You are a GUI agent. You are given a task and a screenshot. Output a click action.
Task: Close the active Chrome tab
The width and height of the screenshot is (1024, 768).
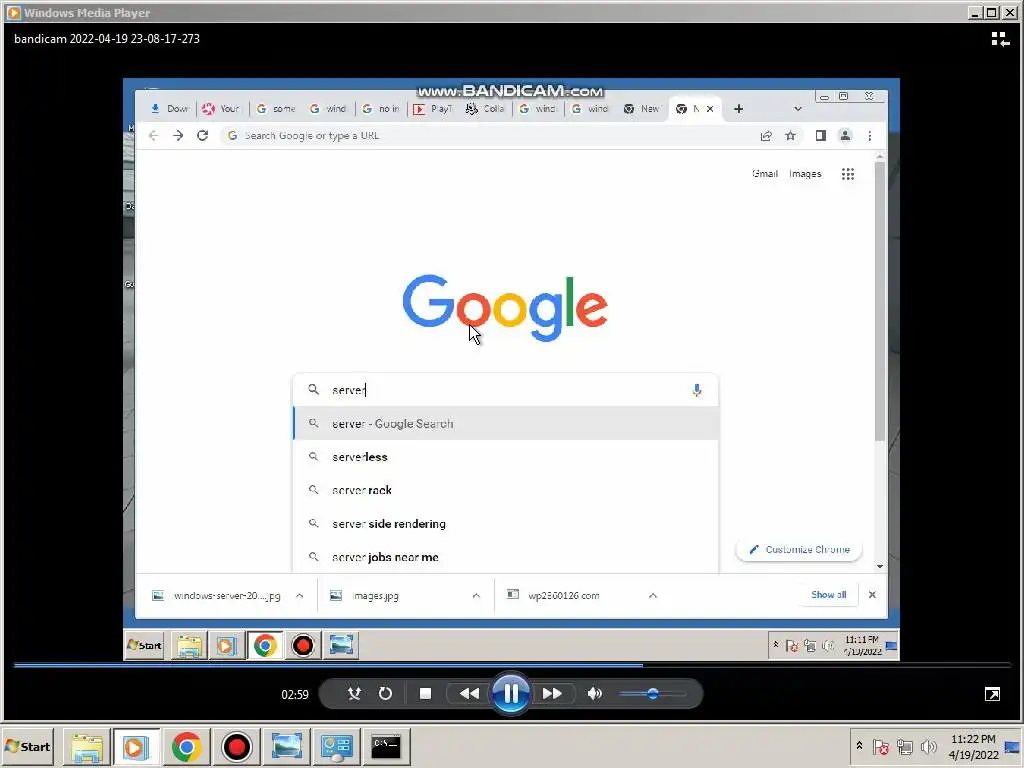click(710, 109)
